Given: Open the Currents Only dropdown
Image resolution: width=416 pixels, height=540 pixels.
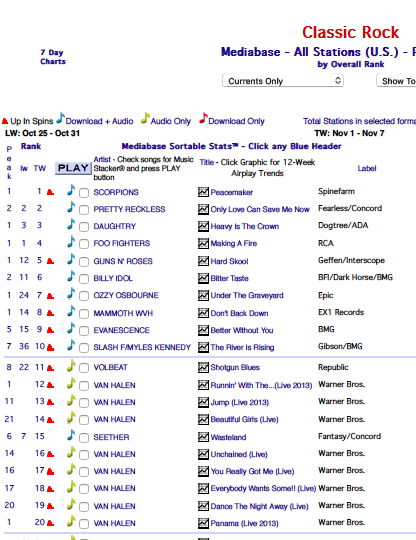Looking at the screenshot, I should coord(283,81).
